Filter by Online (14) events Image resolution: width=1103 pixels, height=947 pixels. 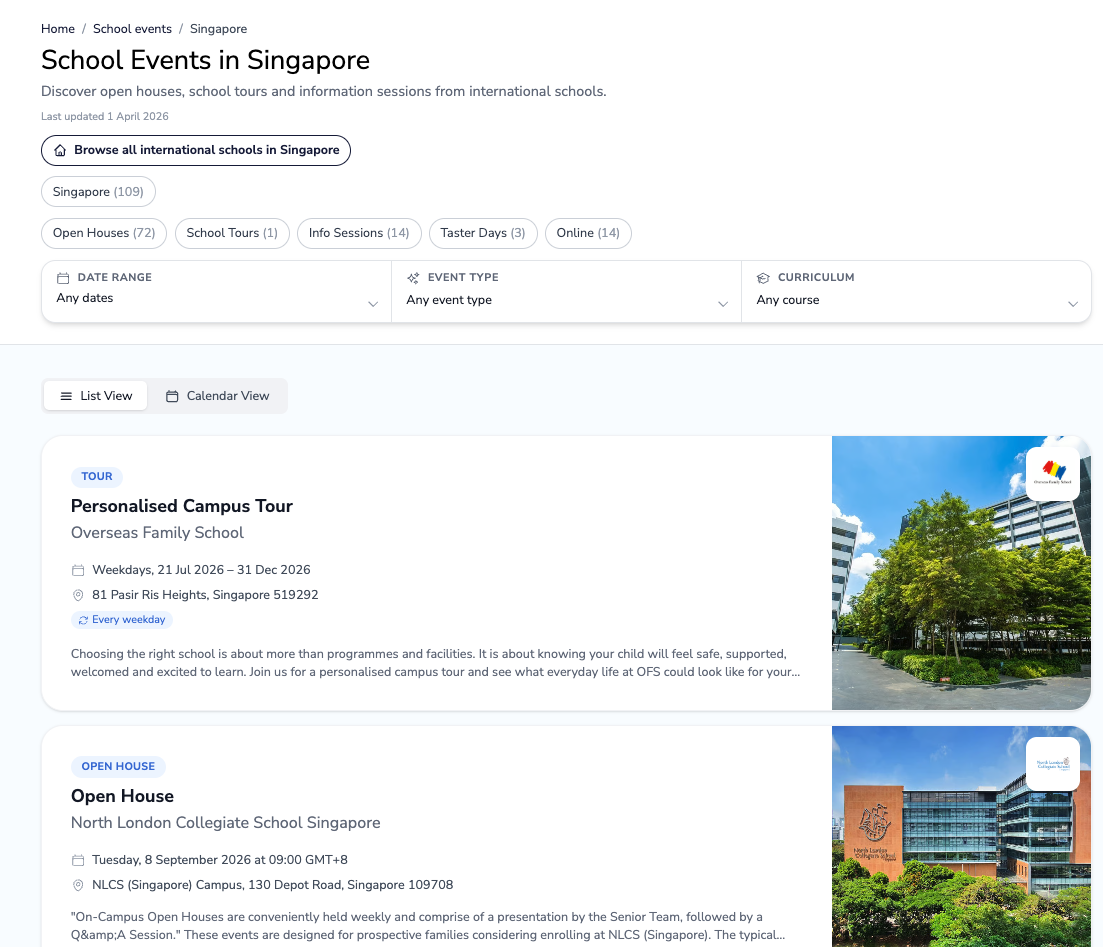(x=588, y=233)
